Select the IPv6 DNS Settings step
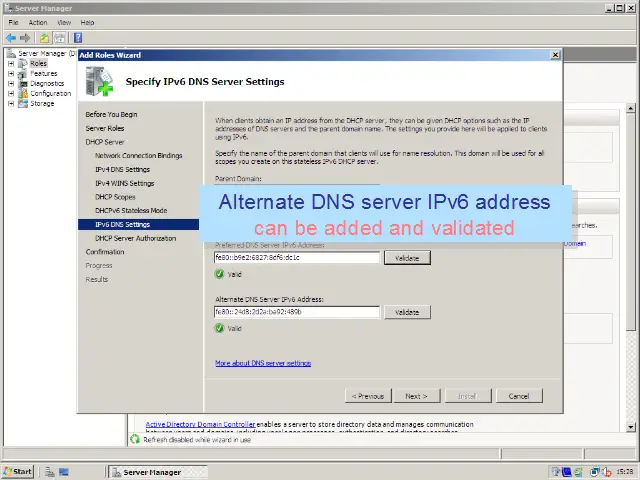This screenshot has width=640, height=480. tap(138, 224)
